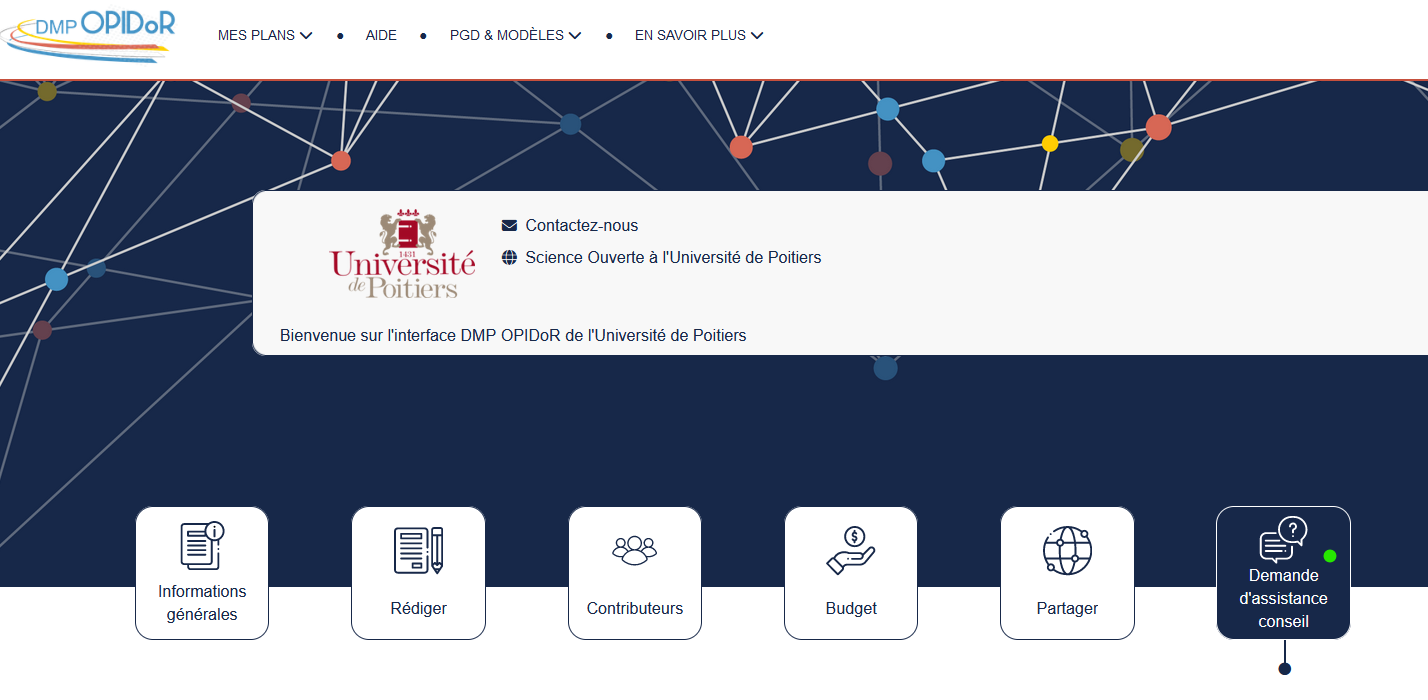Open Science Ouverte à l'Université de Poitiers link
Viewport: 1428px width, 700px height.
[x=673, y=258]
